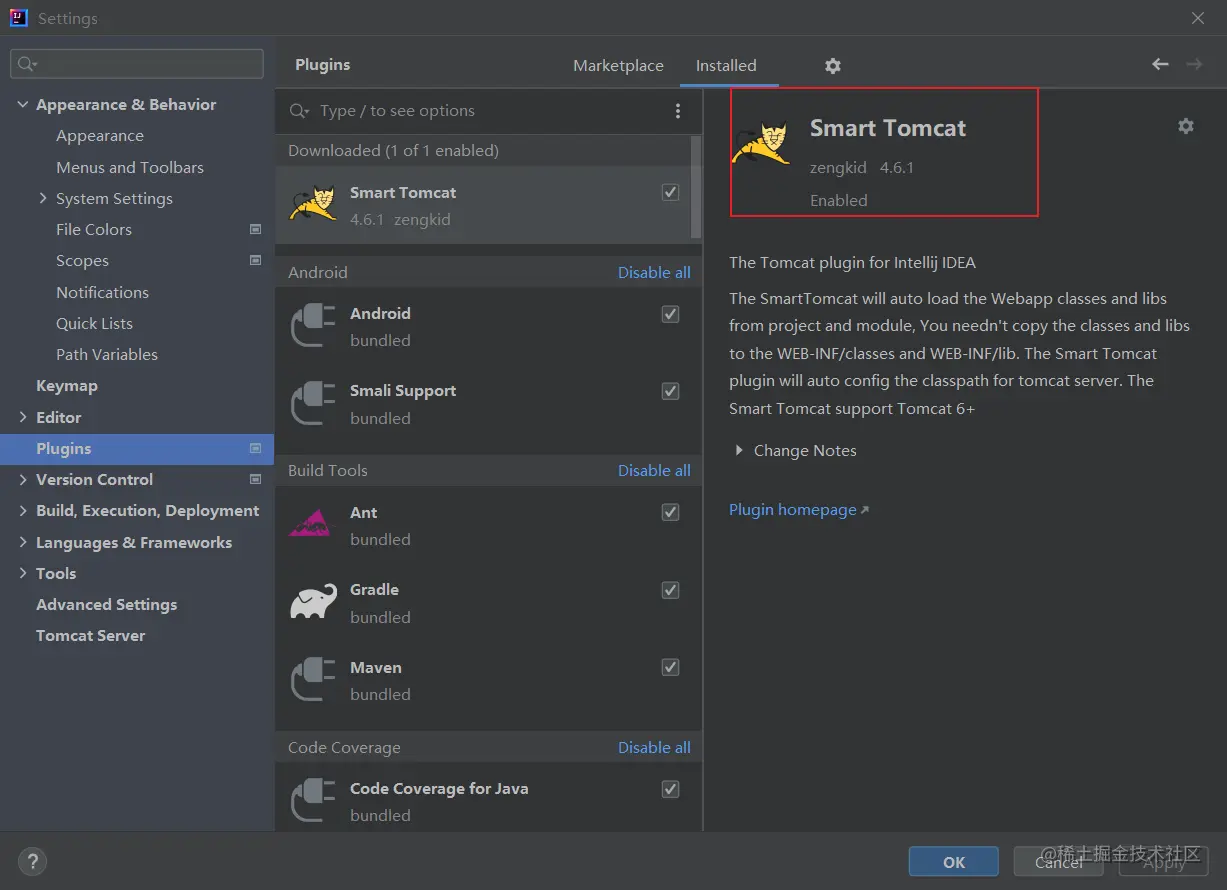Click the project-level marker beside Version Control
The width and height of the screenshot is (1227, 890).
click(255, 479)
